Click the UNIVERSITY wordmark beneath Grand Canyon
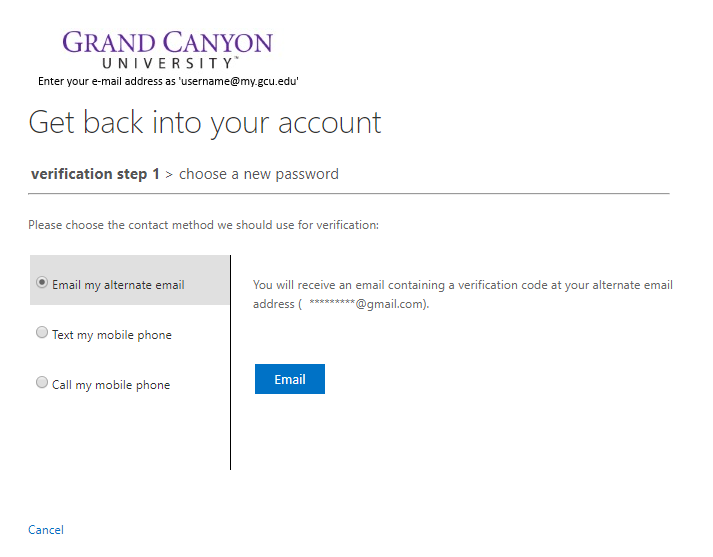Screen dimensions: 713x557 point(168,63)
